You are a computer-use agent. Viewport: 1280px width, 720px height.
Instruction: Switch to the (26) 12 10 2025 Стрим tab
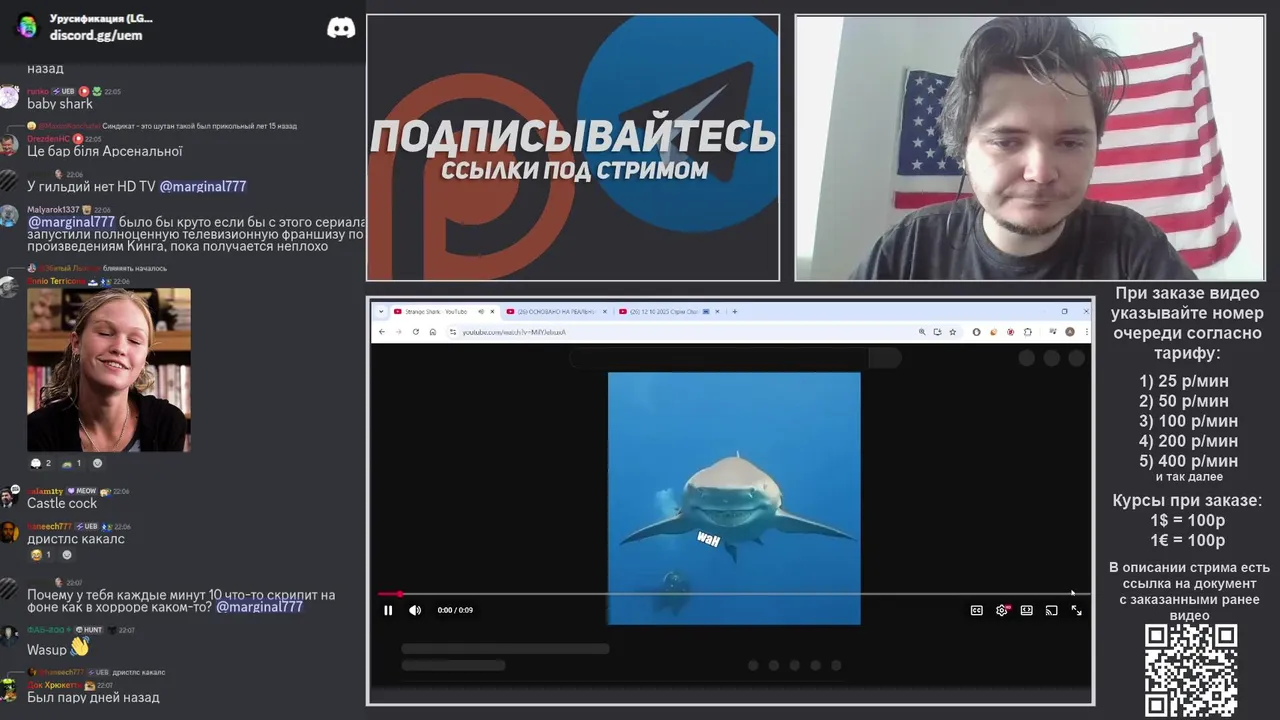667,311
